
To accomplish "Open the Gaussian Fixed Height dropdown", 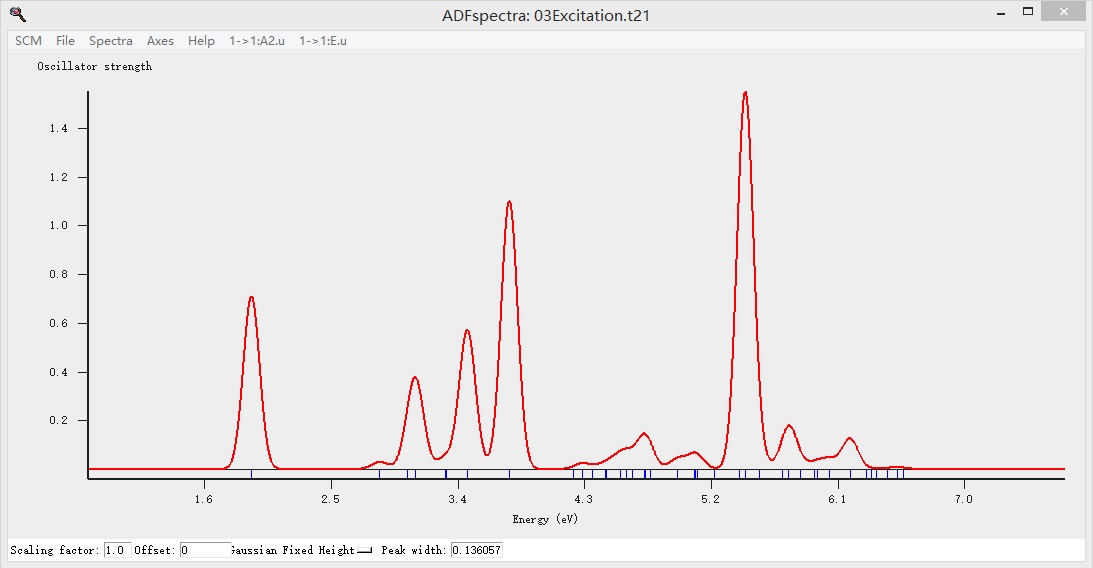I will point(302,550).
